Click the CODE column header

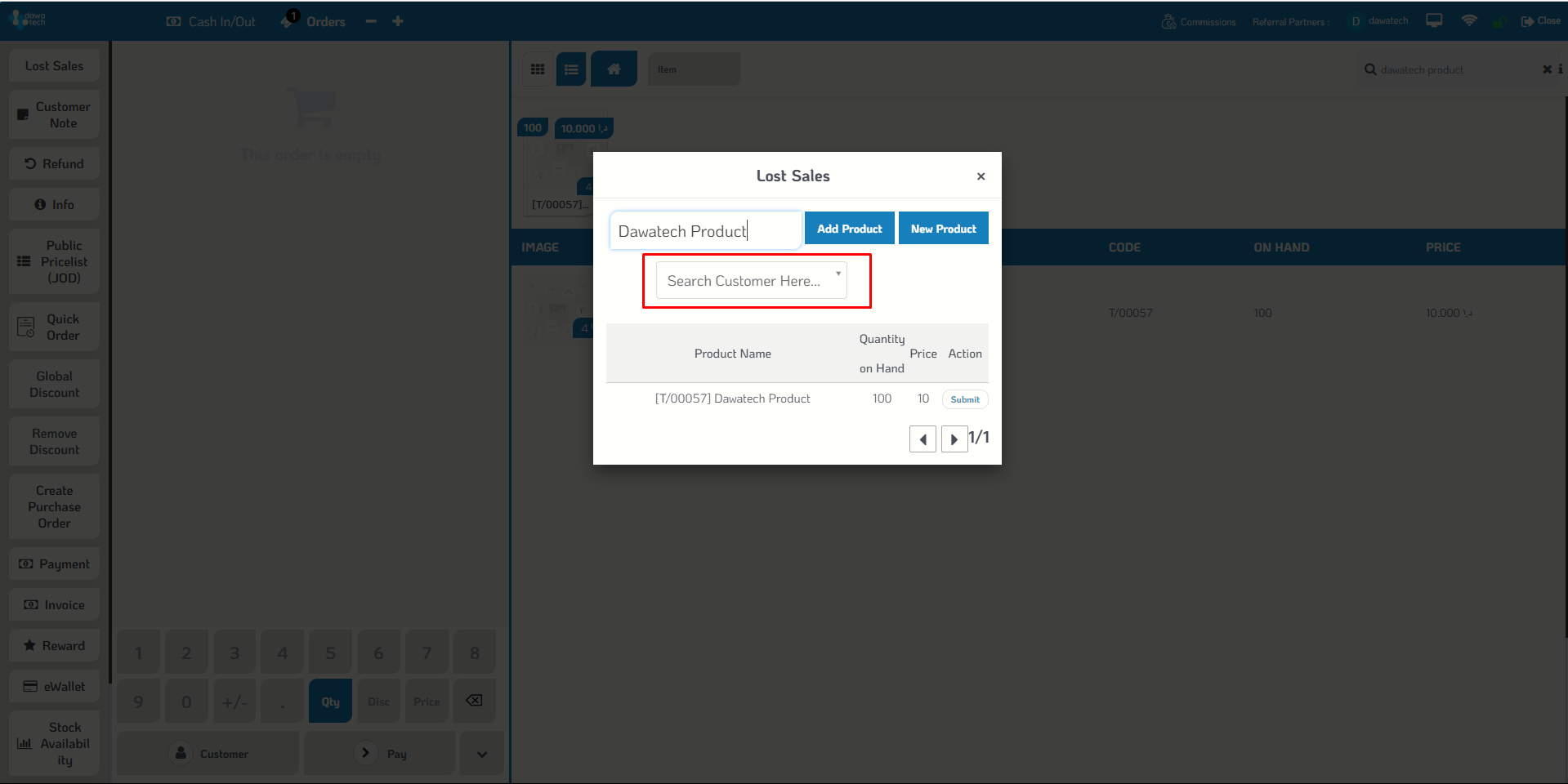(1124, 247)
